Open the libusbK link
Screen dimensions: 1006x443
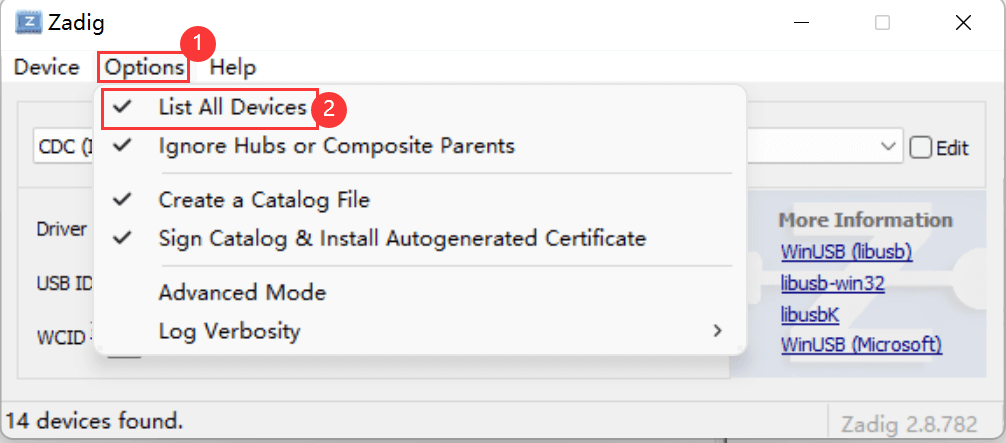810,314
